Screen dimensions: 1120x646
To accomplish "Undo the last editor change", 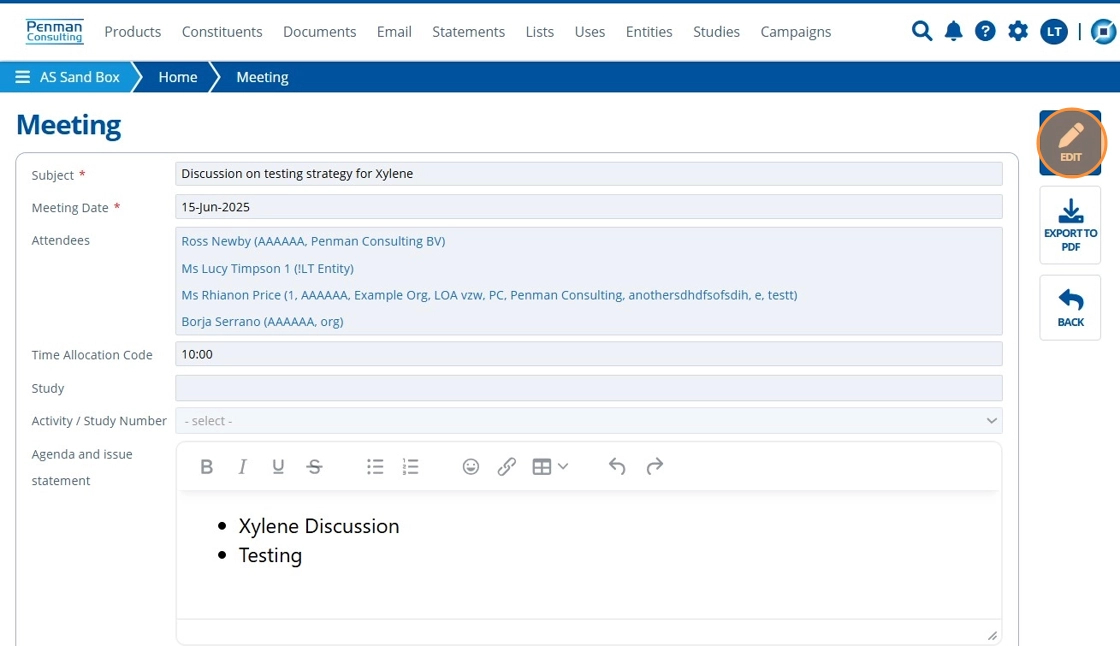I will pos(617,467).
